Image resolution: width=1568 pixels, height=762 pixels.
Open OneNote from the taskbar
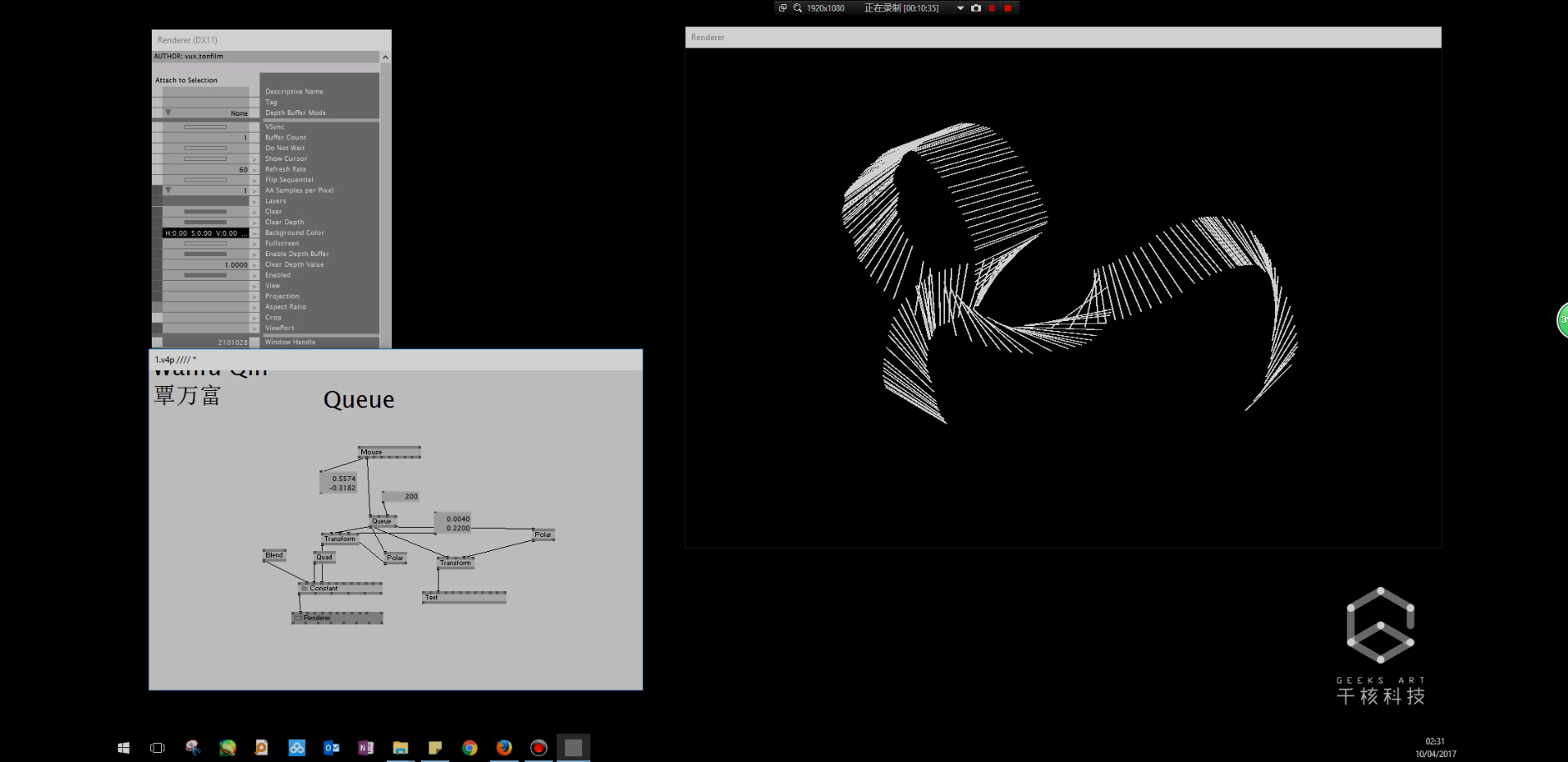click(x=365, y=747)
